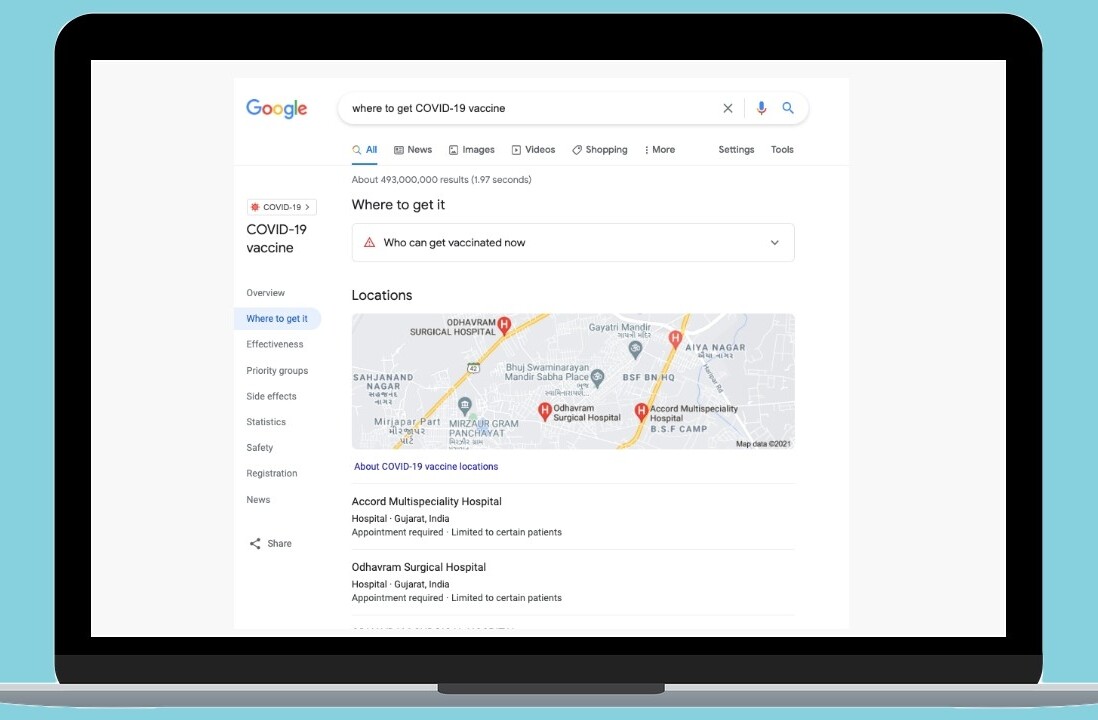Click the Aiya Nagar hospital map marker
1098x720 pixels.
[x=675, y=339]
